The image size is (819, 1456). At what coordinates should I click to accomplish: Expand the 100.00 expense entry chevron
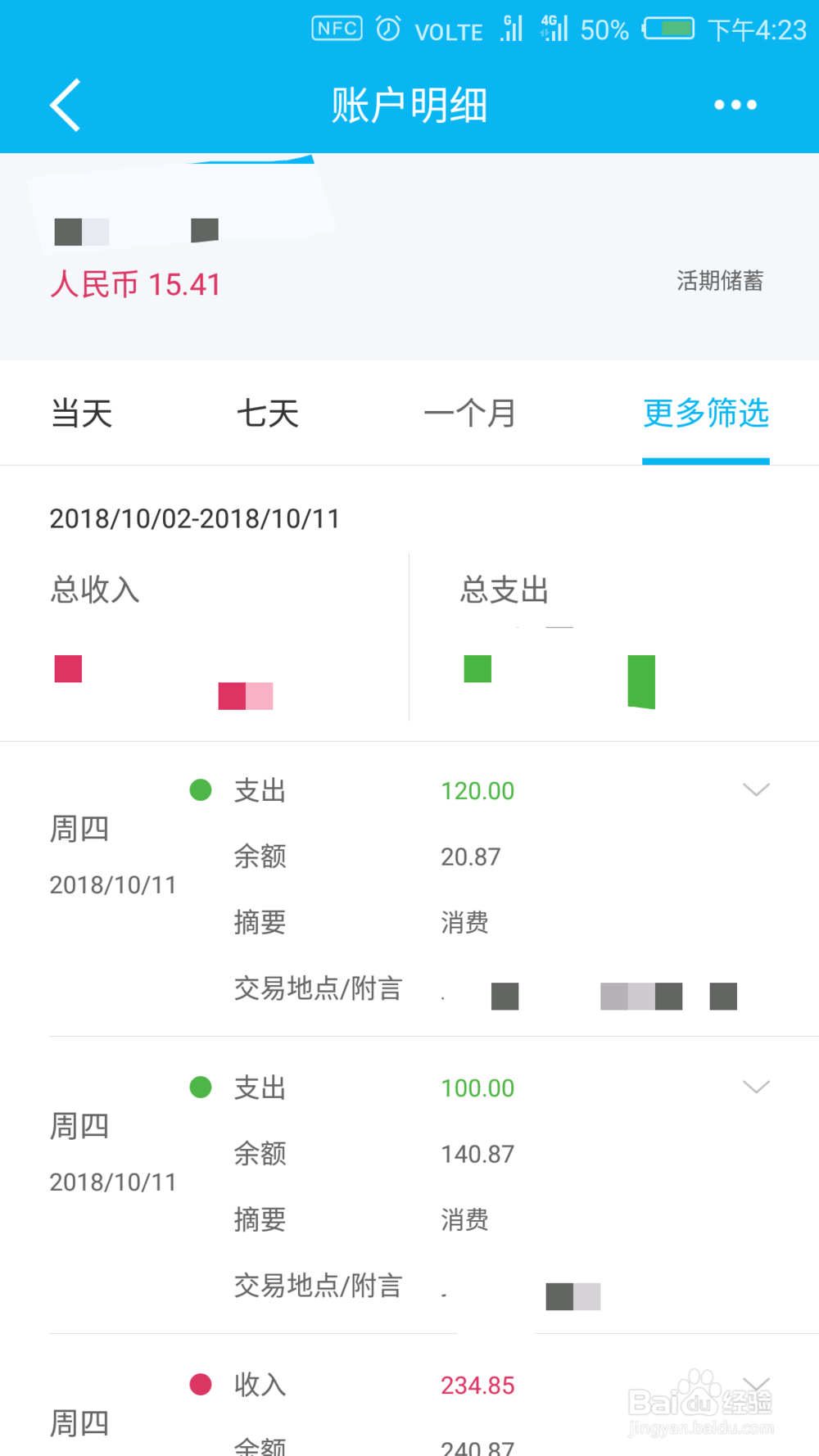[756, 1087]
